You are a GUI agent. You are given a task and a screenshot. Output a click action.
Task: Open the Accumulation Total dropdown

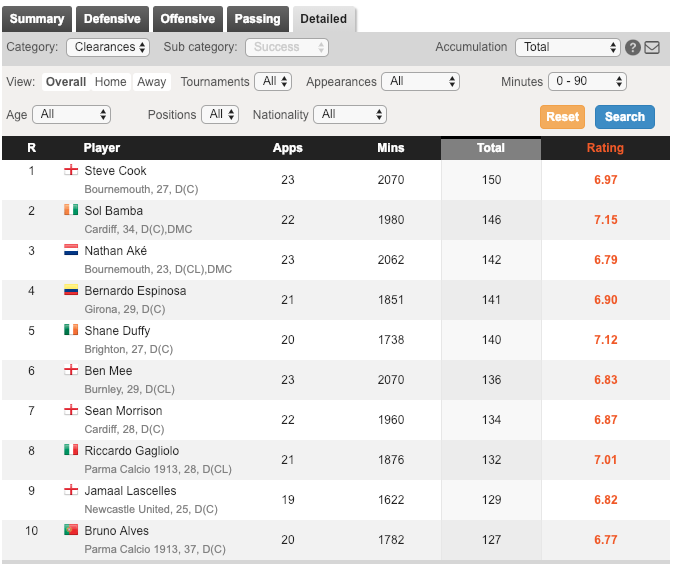(568, 47)
